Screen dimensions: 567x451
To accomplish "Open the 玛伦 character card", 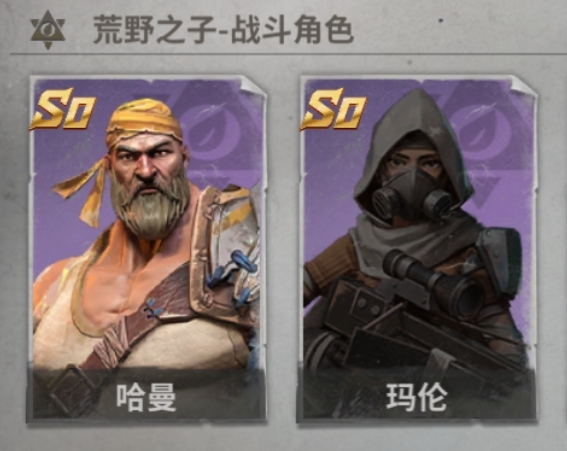I will [x=417, y=249].
